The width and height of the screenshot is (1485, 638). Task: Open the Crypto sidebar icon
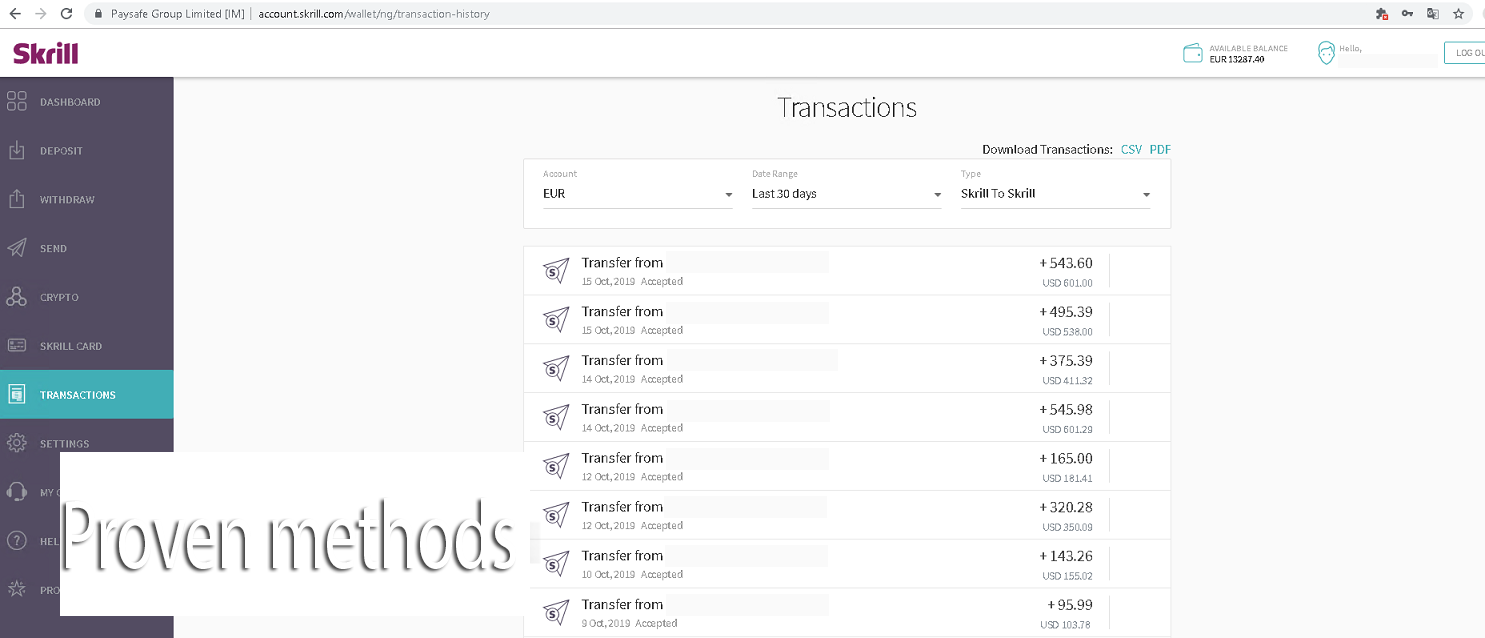(17, 297)
